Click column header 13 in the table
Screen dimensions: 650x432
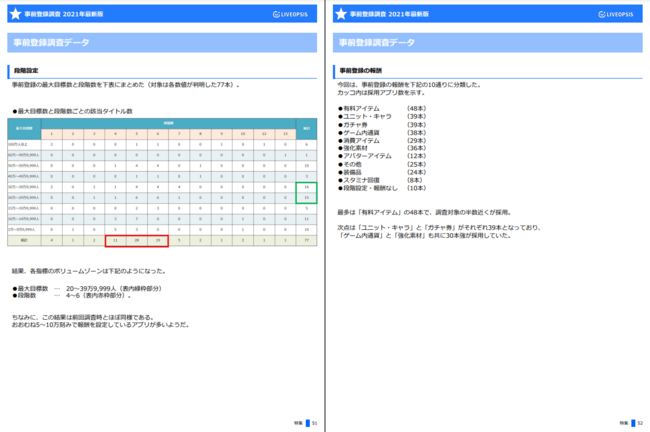tap(285, 133)
